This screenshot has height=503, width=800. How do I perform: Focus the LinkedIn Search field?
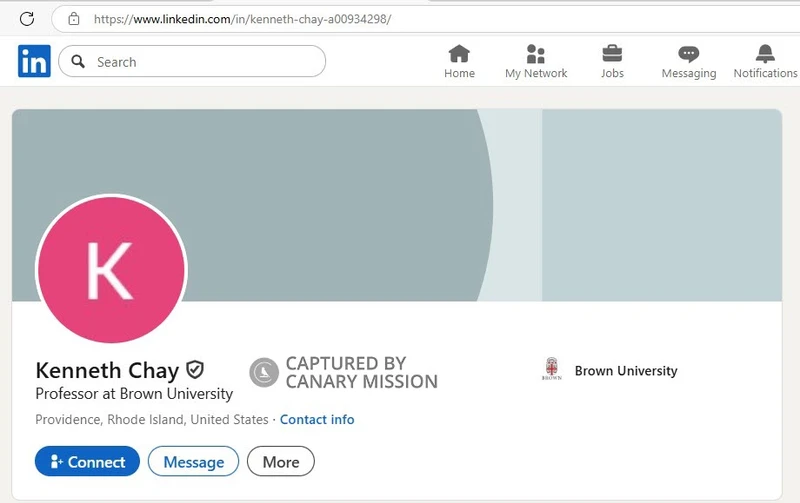point(192,62)
